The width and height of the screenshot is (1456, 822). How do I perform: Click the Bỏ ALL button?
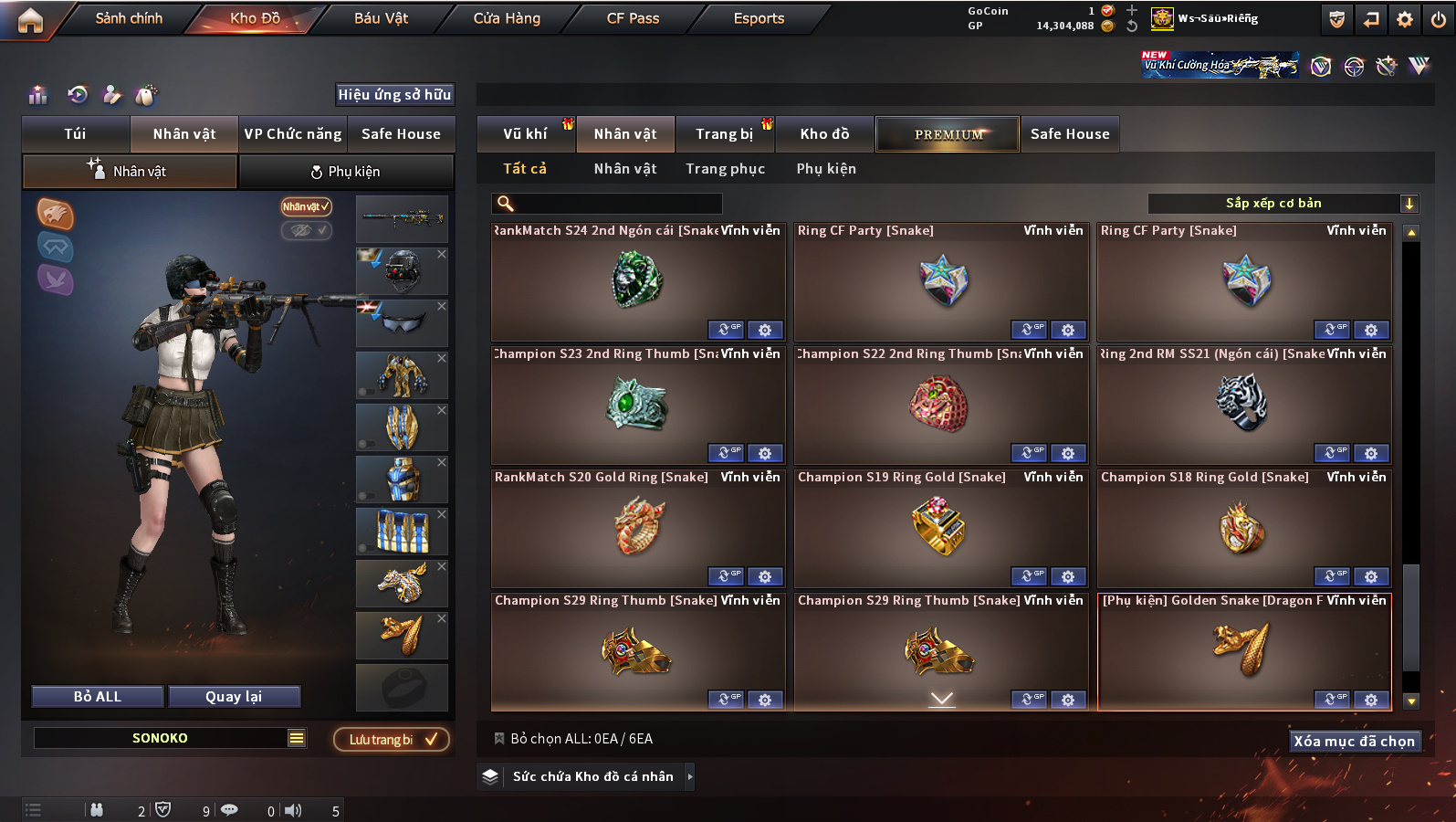pos(98,697)
